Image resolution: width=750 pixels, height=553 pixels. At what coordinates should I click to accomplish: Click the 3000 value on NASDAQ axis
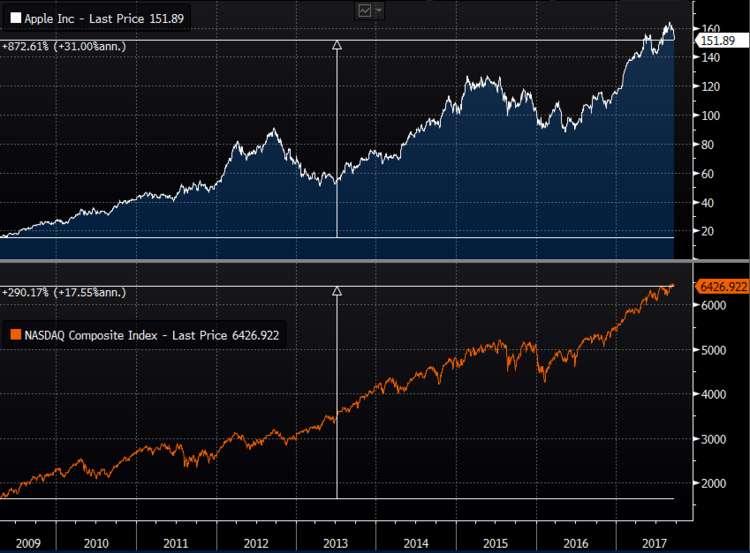tap(714, 439)
